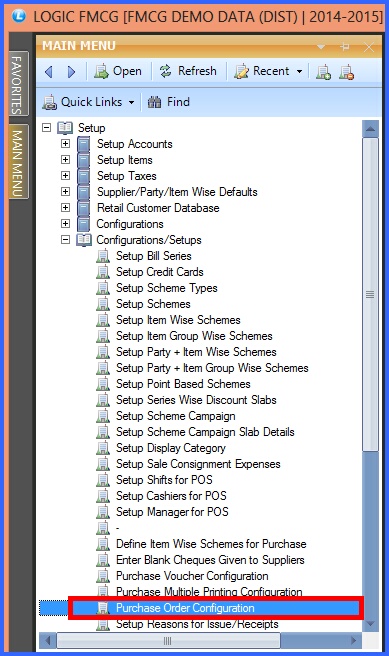Open the Main Menu panel options arrow
The height and width of the screenshot is (656, 389).
coord(321,46)
